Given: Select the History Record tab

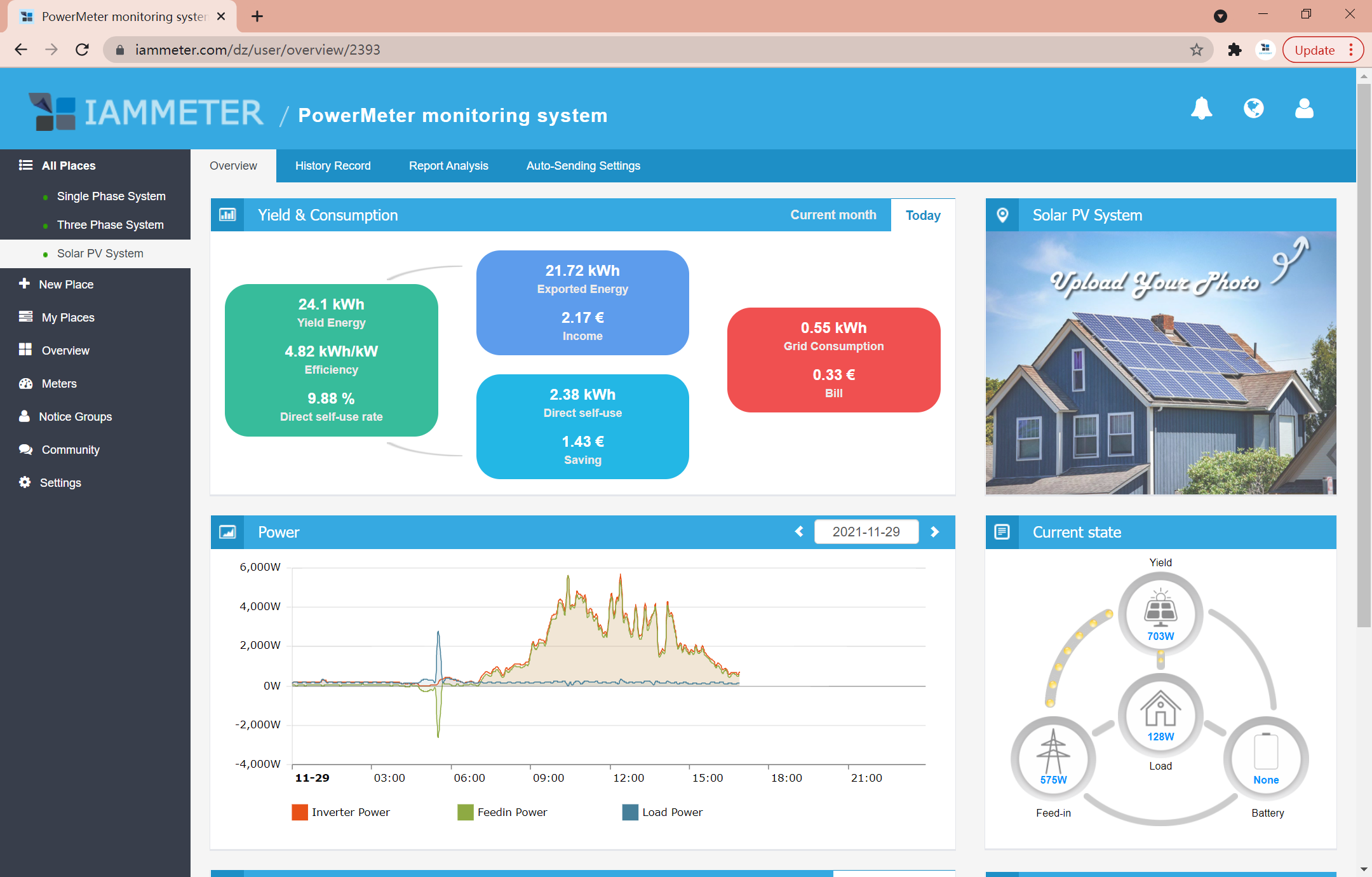Looking at the screenshot, I should click(x=332, y=165).
